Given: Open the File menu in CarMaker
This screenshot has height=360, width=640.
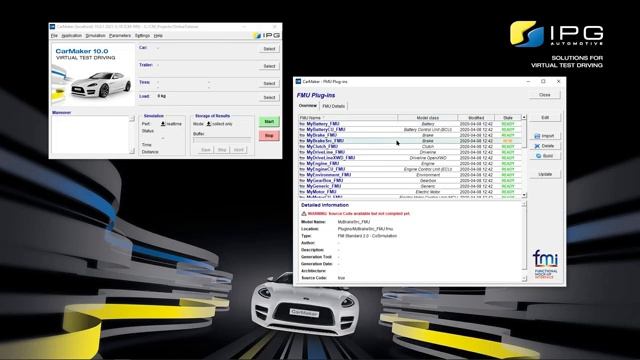Looking at the screenshot, I should (x=54, y=36).
